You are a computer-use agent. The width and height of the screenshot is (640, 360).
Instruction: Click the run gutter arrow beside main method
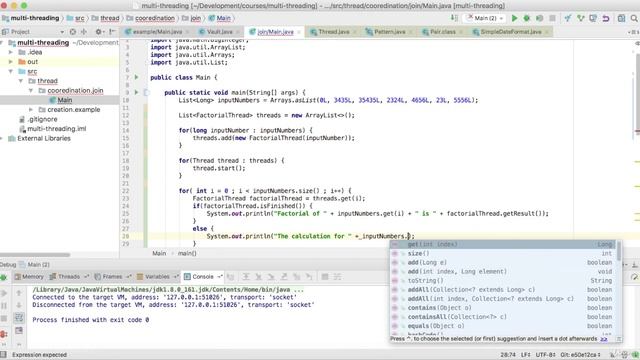click(137, 92)
